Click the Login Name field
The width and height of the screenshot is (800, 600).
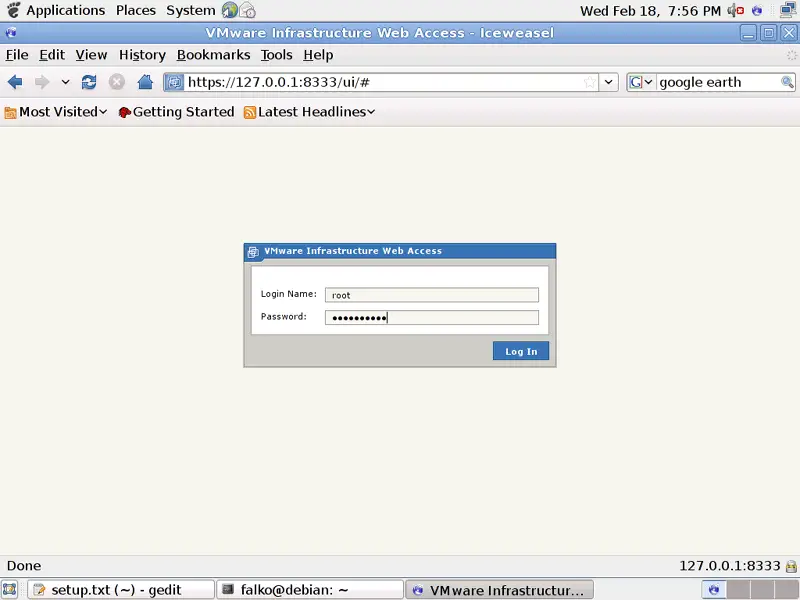tap(432, 295)
